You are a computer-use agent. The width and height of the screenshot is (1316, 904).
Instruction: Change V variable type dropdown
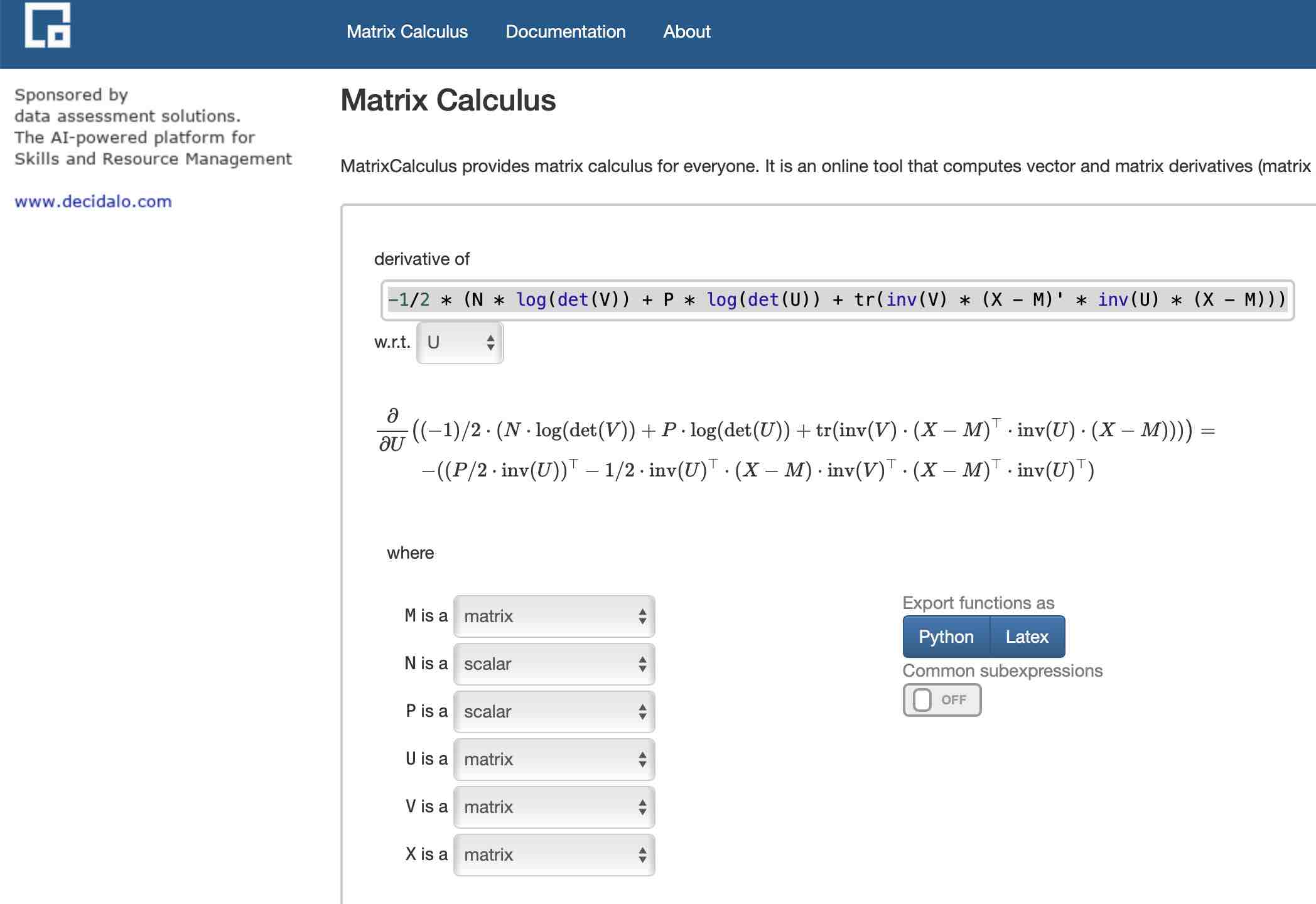tap(554, 805)
